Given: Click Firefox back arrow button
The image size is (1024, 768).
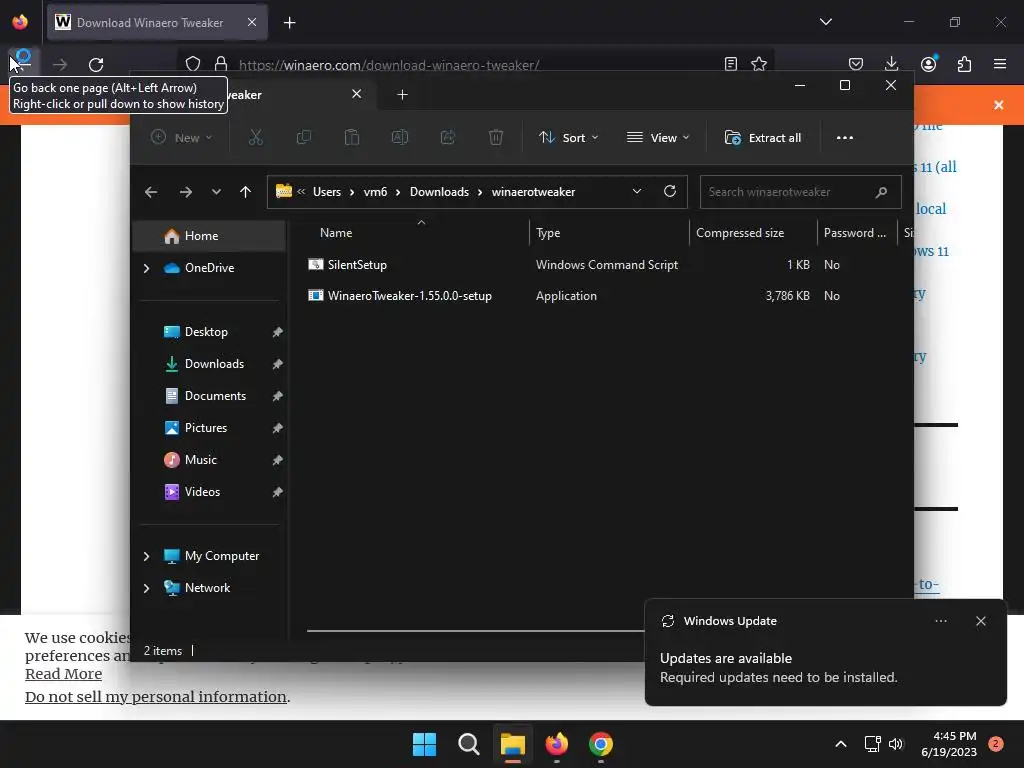Looking at the screenshot, I should click(22, 64).
